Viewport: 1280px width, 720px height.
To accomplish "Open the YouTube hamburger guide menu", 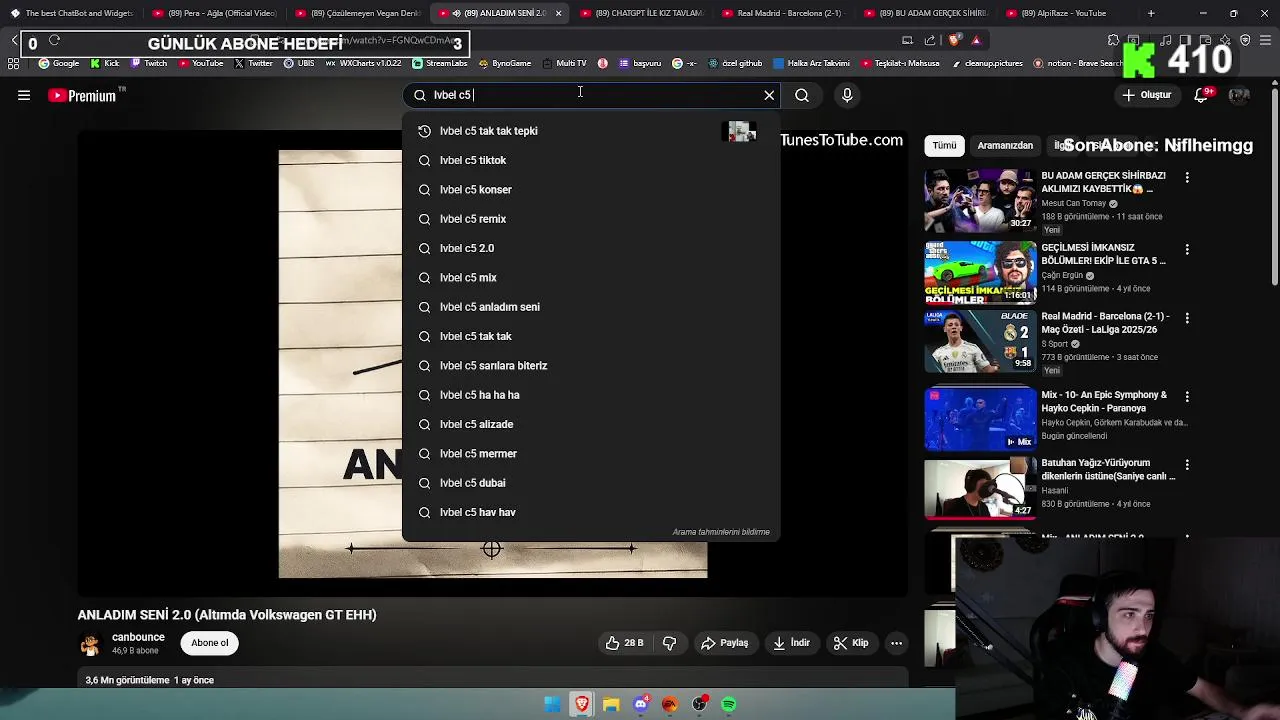I will pyautogui.click(x=24, y=95).
